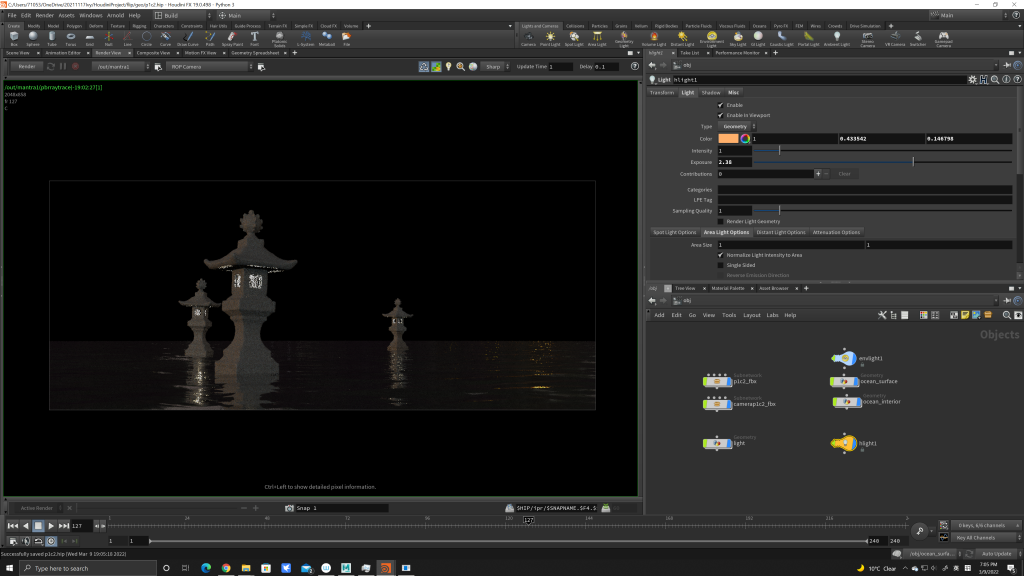Click the Sharp filter button

(x=492, y=66)
